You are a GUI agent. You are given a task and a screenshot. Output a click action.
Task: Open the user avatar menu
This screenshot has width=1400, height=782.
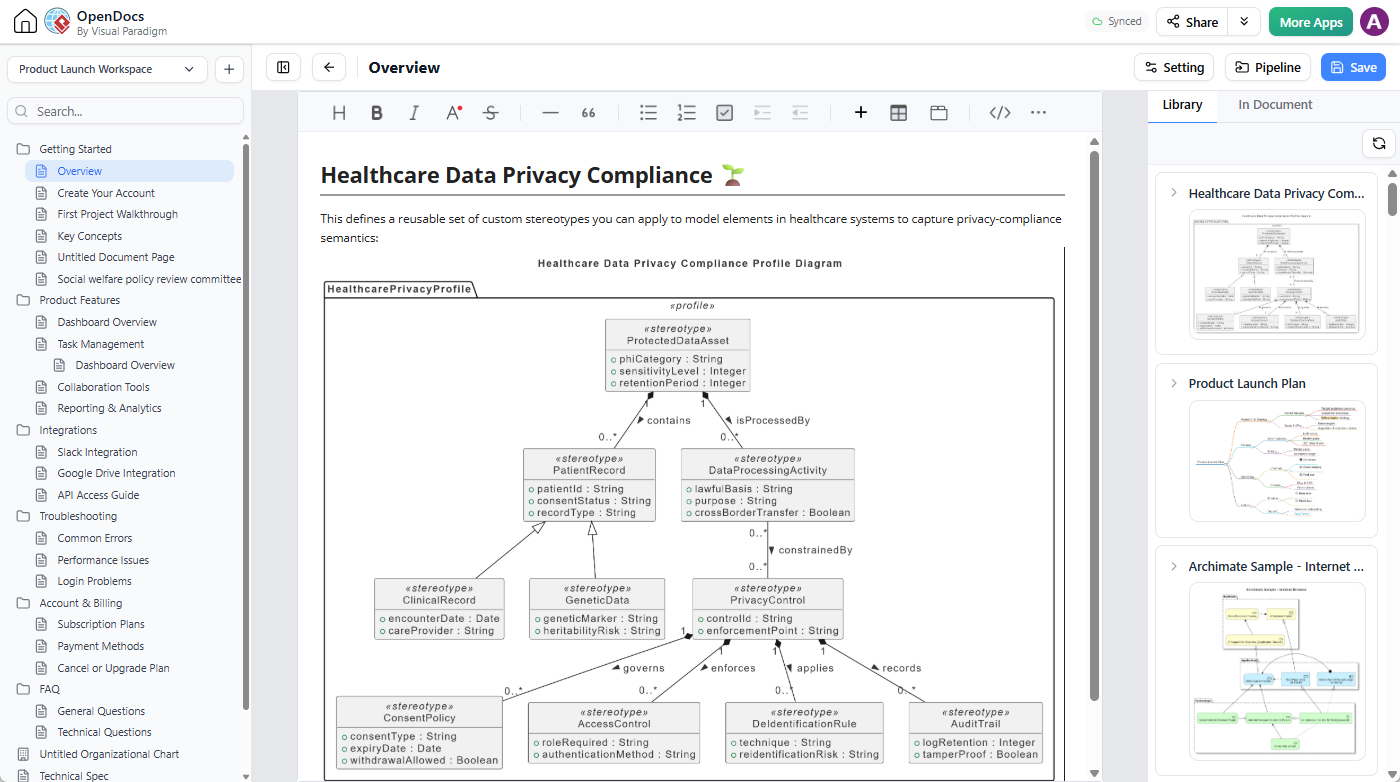coord(1374,22)
